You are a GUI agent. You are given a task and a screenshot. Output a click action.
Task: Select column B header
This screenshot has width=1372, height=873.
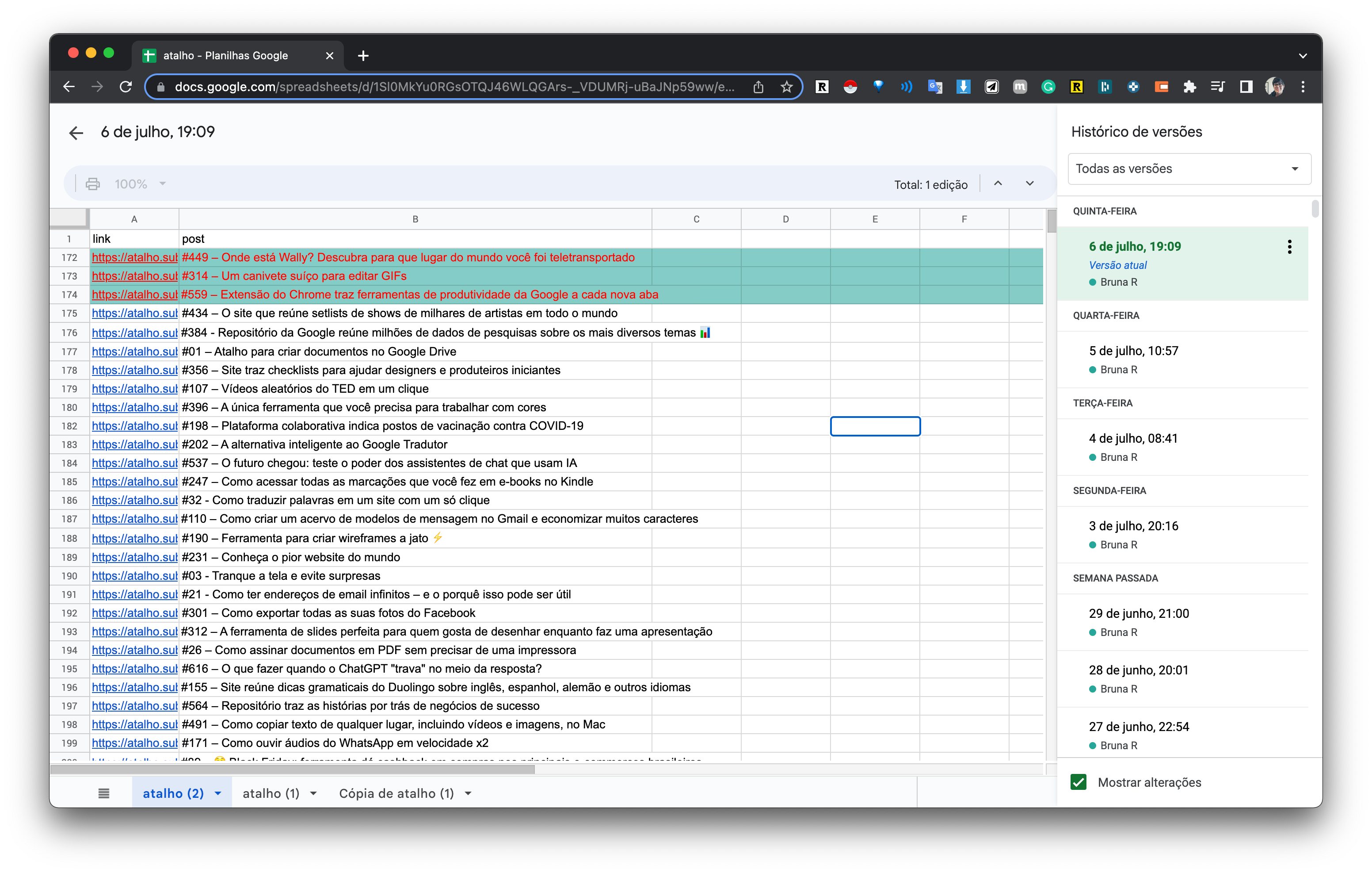415,219
